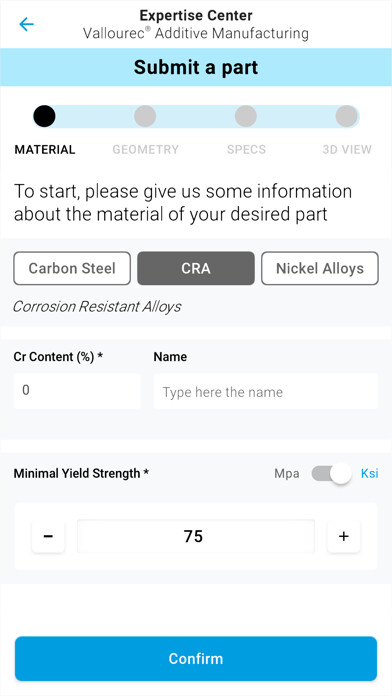The width and height of the screenshot is (392, 696).
Task: Focus the Cr Content percentage field
Action: (x=77, y=391)
